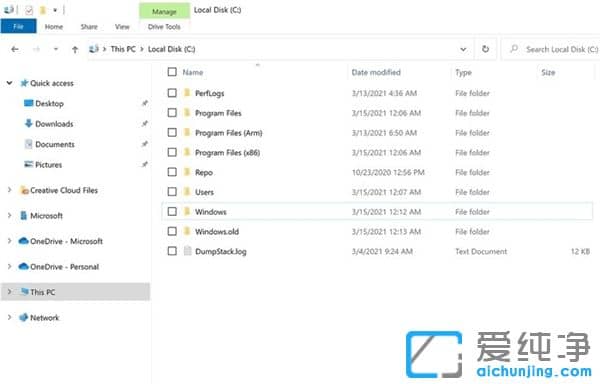Screen dimensions: 600x384
Task: Switch to the View ribbon tab
Action: [122, 27]
